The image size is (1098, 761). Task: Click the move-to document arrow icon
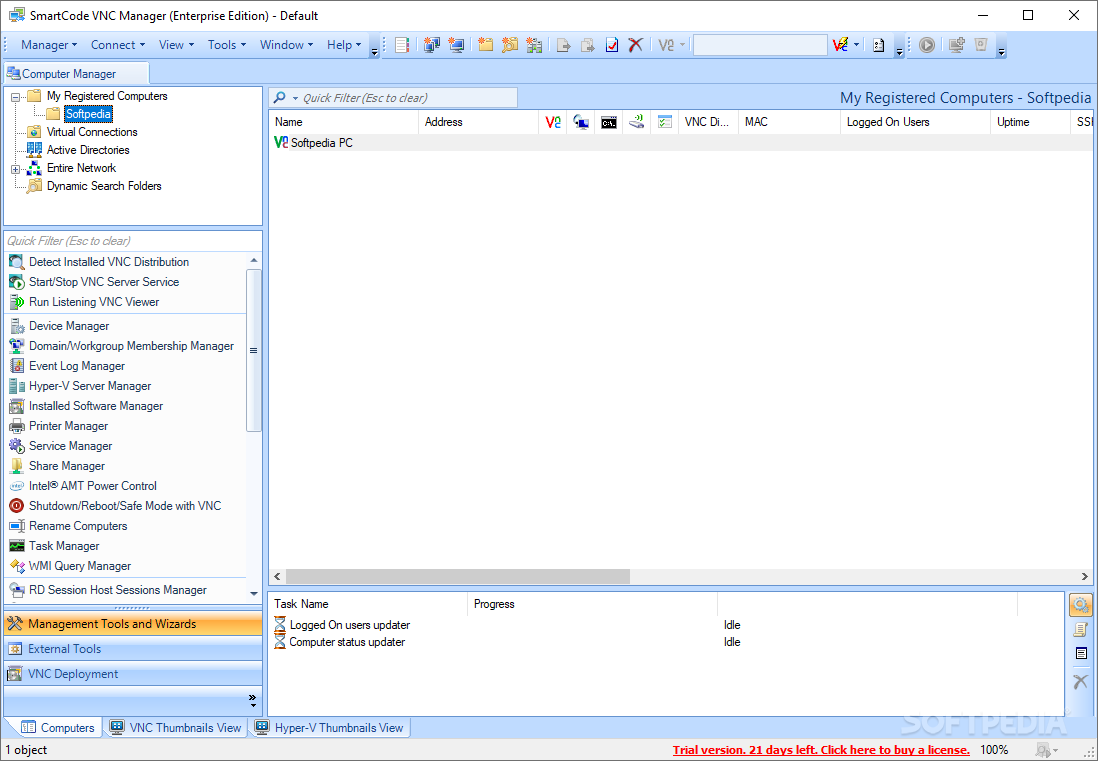coord(564,45)
